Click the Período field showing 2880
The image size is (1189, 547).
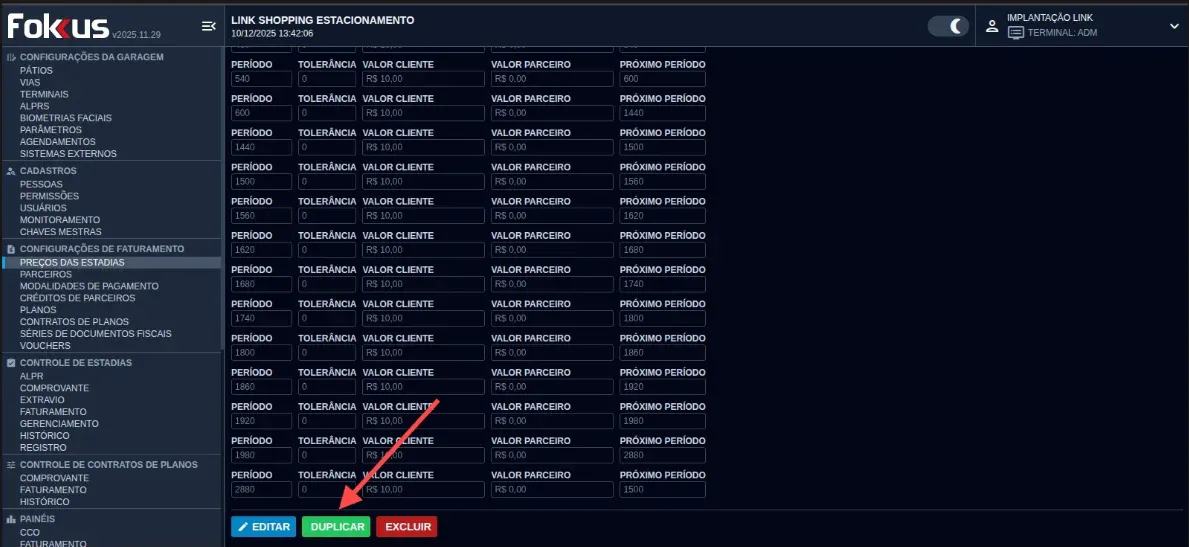pyautogui.click(x=261, y=490)
